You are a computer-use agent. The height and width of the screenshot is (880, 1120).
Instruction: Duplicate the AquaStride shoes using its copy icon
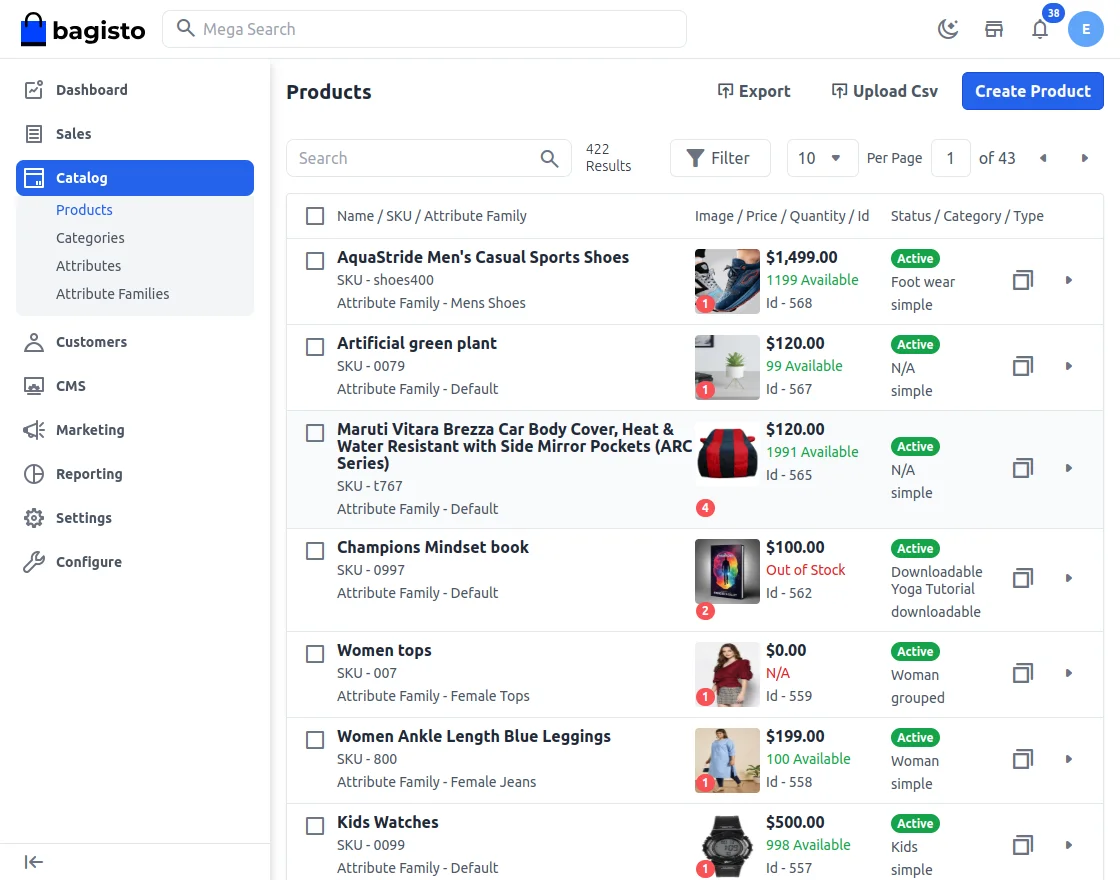pyautogui.click(x=1022, y=280)
